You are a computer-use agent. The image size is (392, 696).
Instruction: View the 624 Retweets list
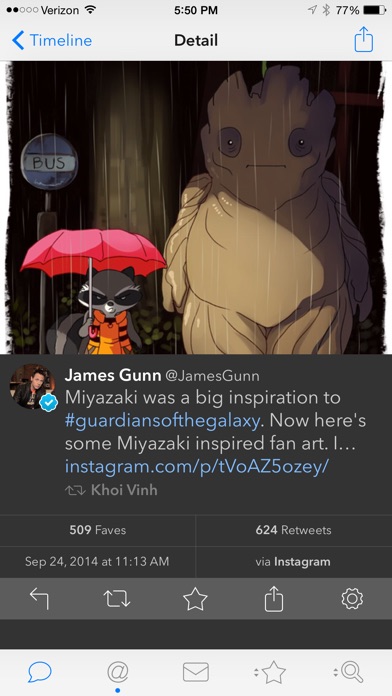(x=293, y=530)
